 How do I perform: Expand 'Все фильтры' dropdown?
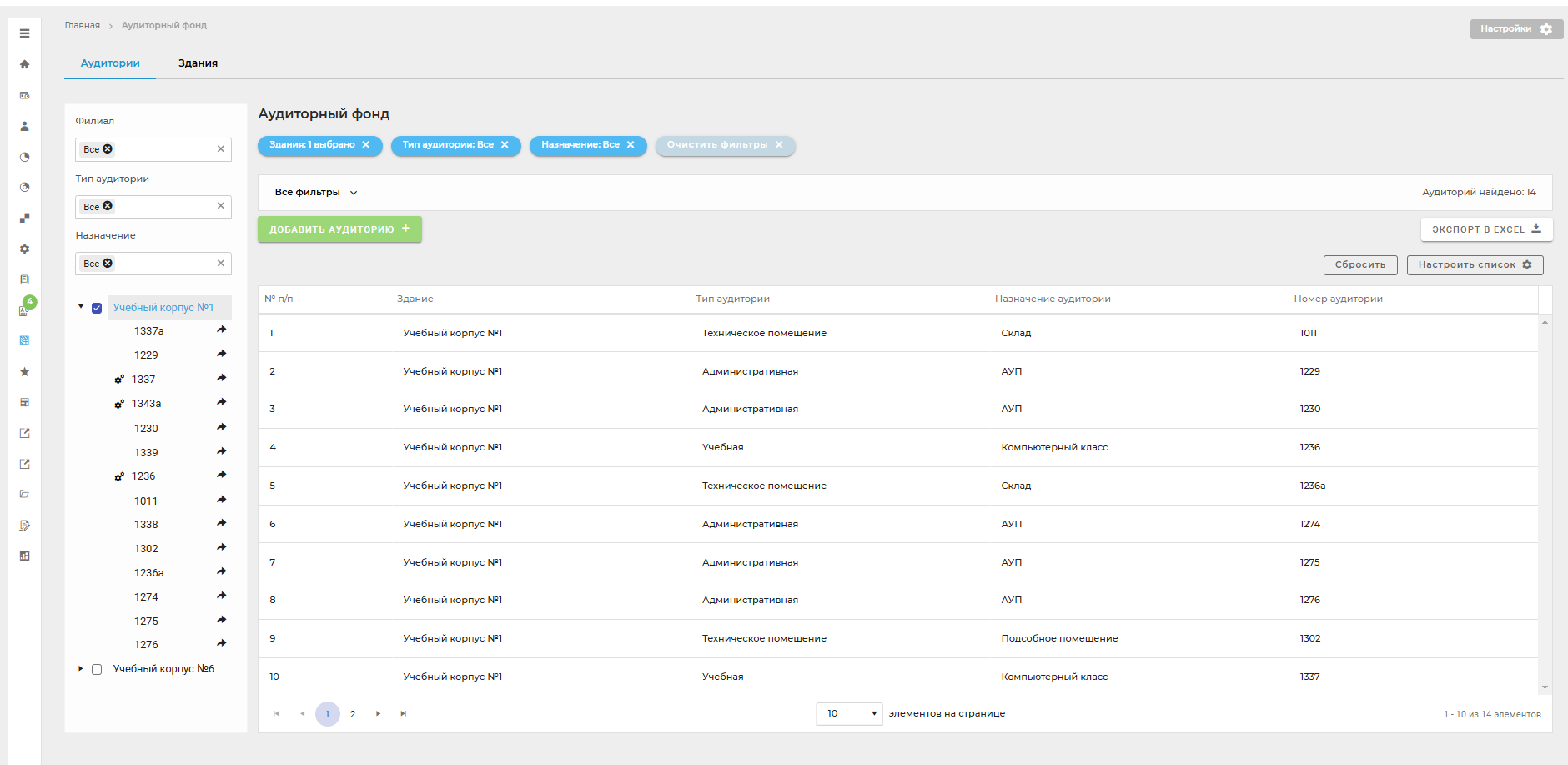coord(316,193)
